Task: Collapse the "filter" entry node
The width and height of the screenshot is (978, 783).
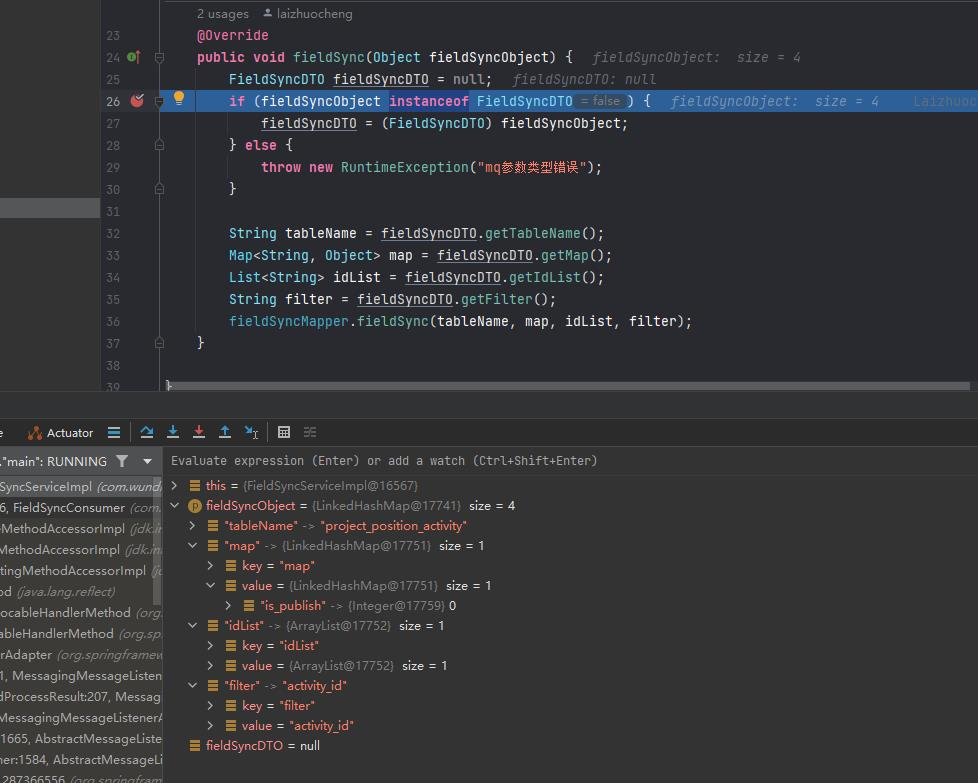Action: pos(193,685)
